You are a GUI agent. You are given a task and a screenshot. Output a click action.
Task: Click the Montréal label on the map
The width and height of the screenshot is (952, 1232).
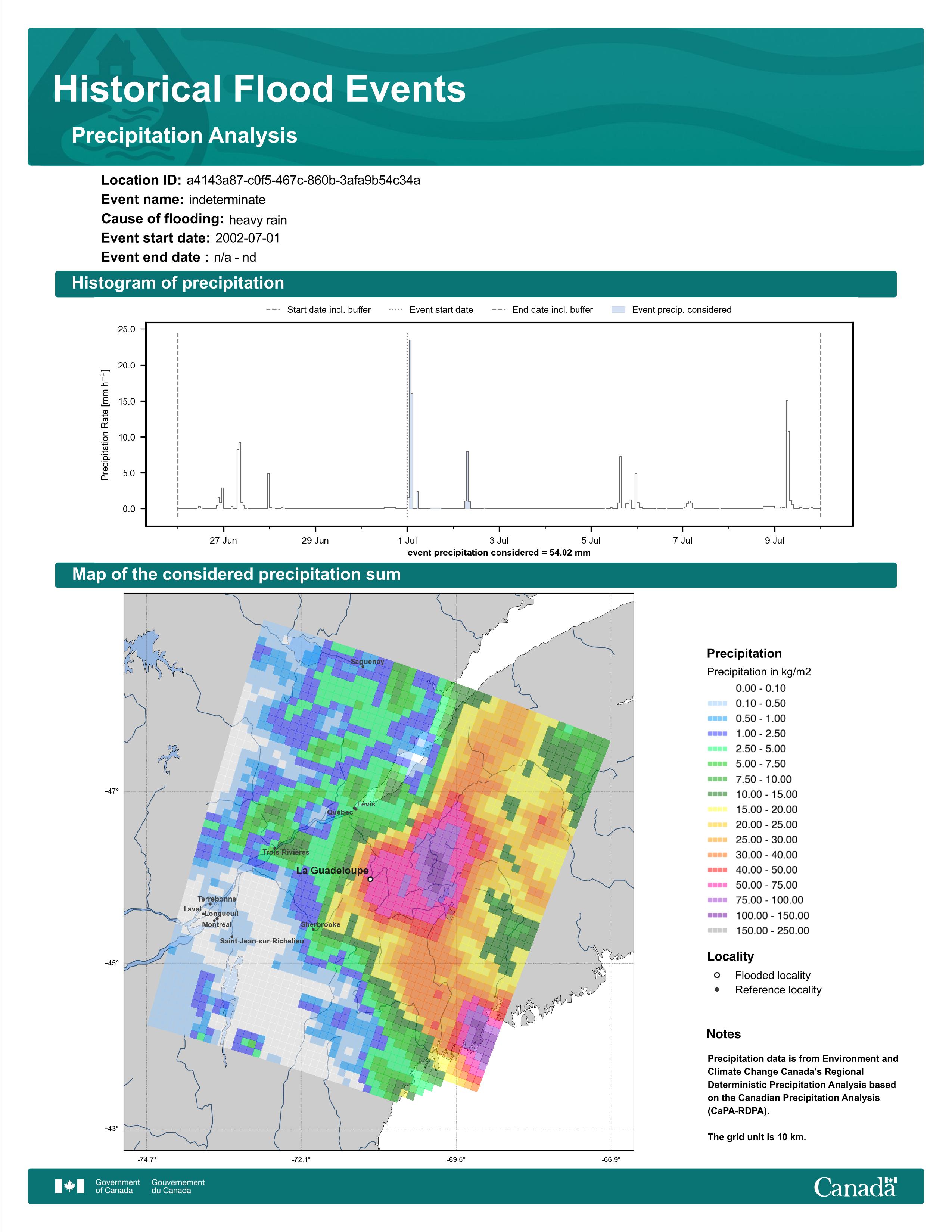(217, 925)
